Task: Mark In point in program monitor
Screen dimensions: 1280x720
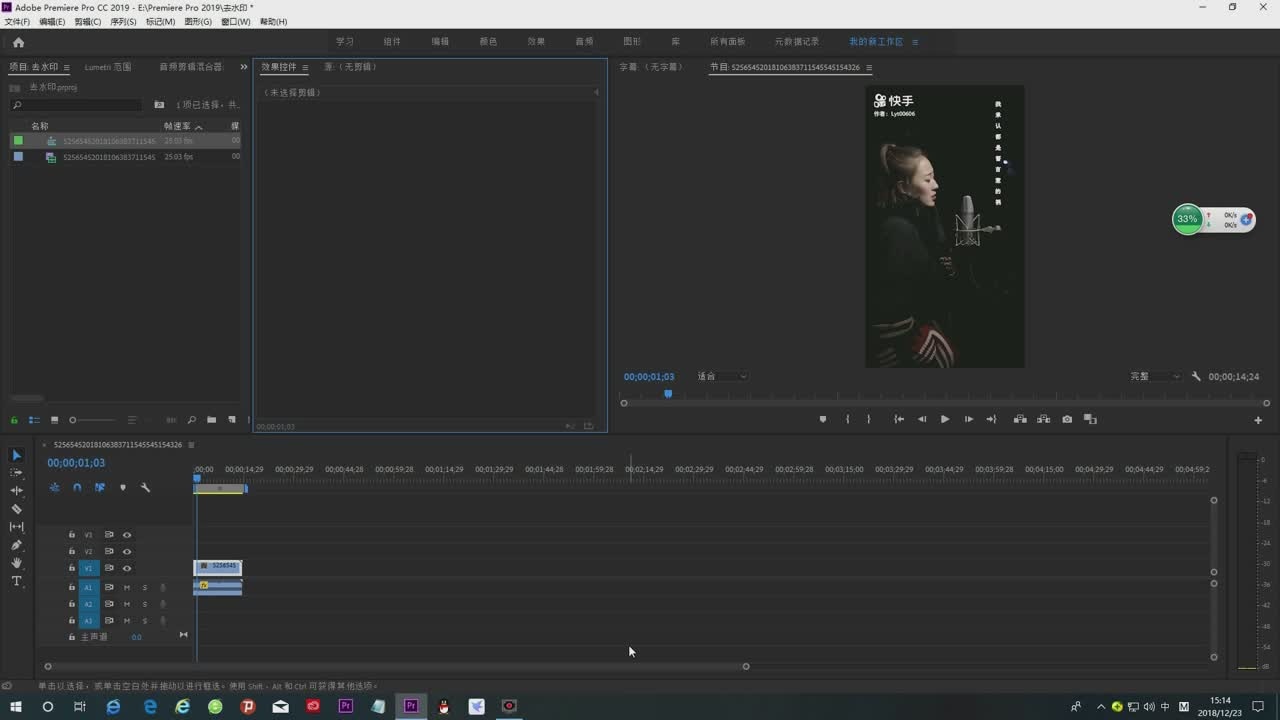Action: coord(847,419)
